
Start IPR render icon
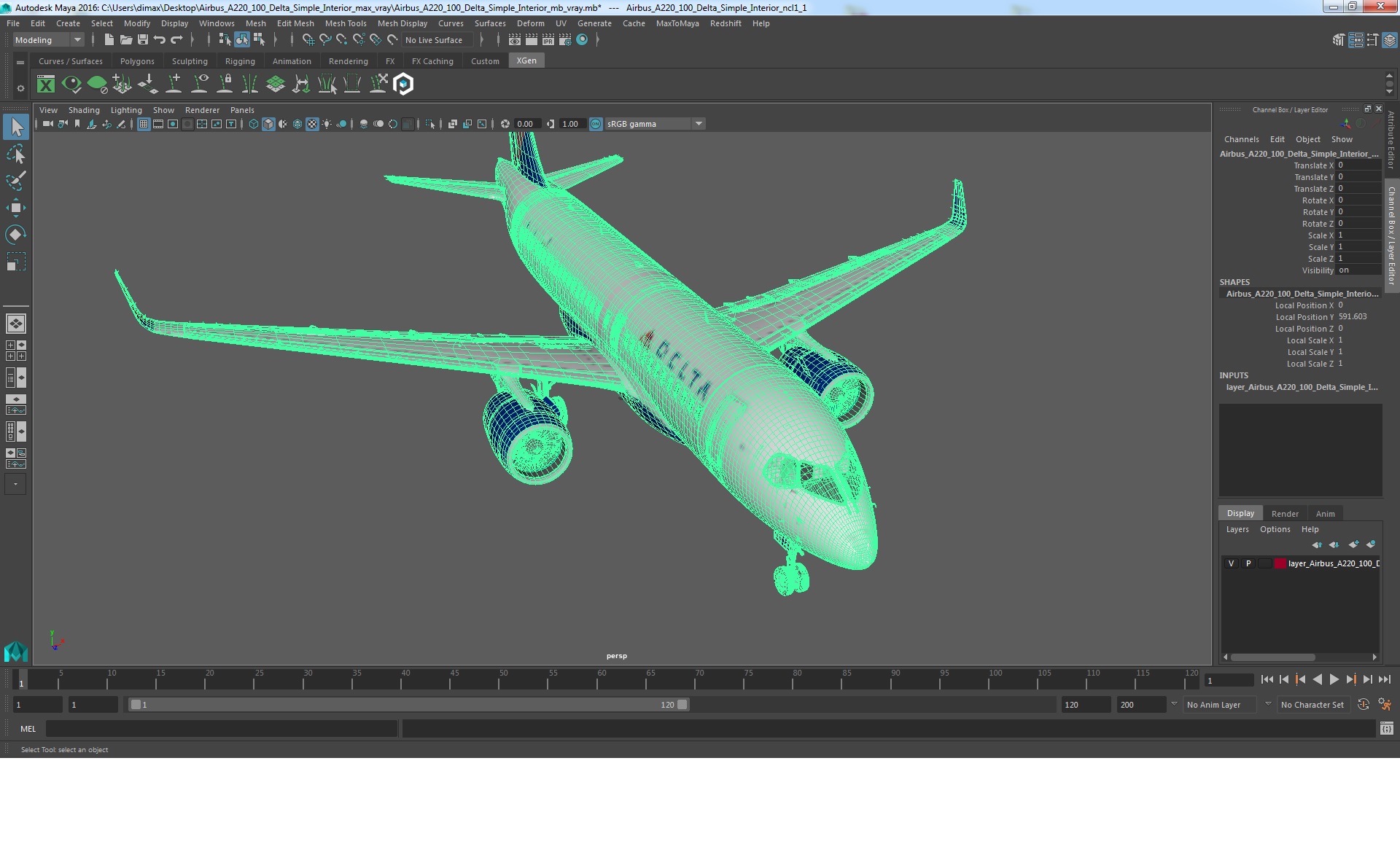click(x=548, y=40)
